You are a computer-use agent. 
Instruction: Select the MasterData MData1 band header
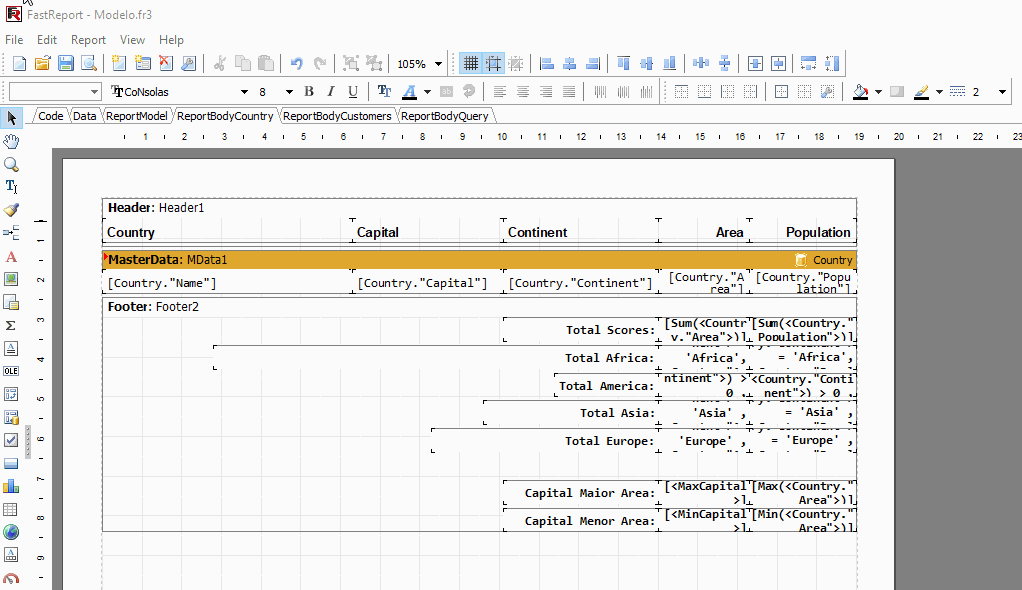tap(479, 259)
